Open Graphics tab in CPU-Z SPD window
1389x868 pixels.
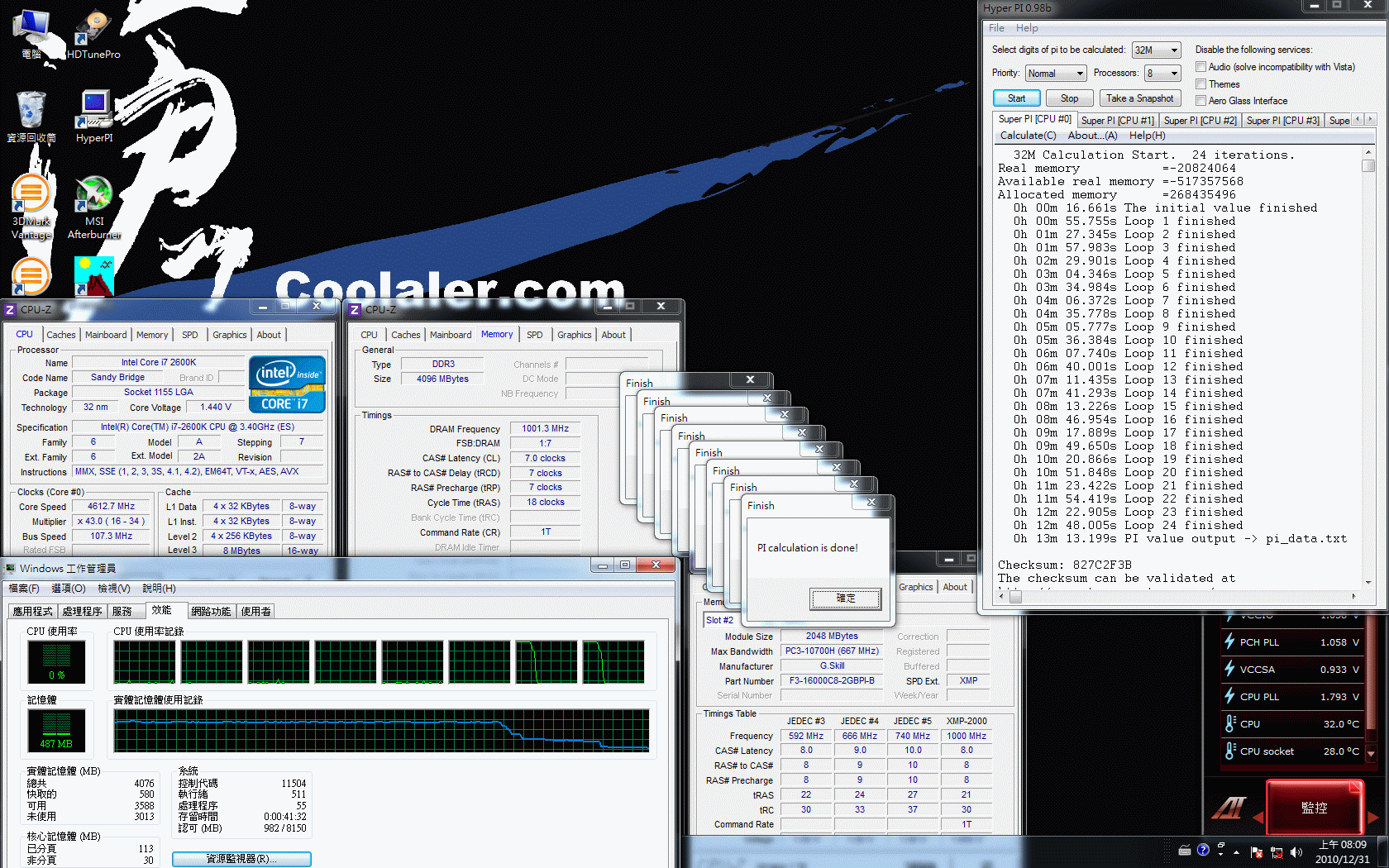pos(915,587)
